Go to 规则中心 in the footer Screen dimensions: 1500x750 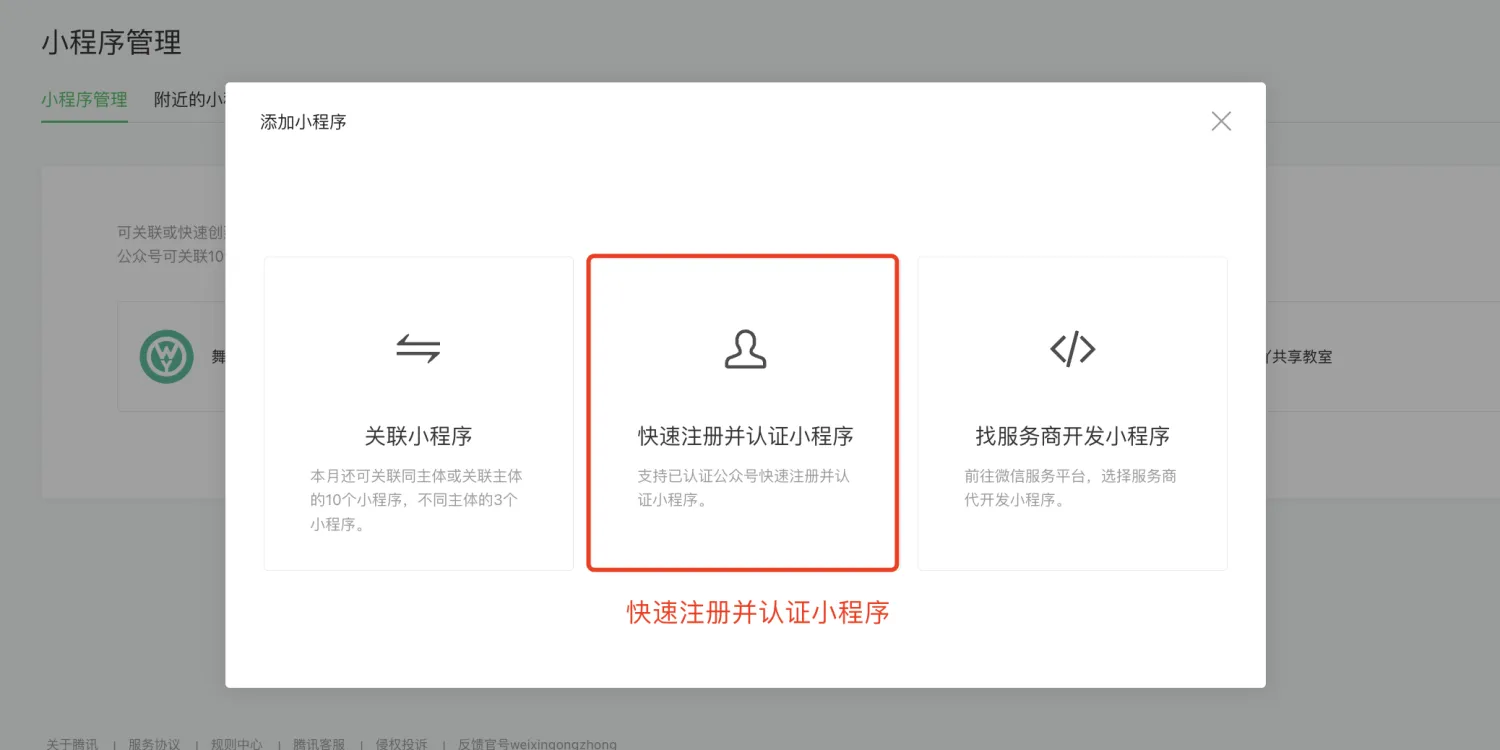click(x=236, y=744)
